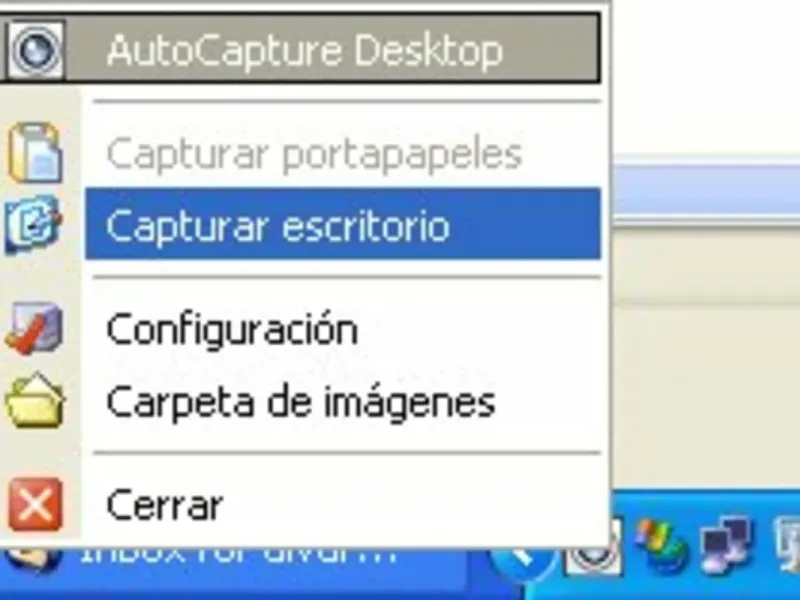The height and width of the screenshot is (600, 800).
Task: Click the Configuración red checkmark icon
Action: [34, 328]
